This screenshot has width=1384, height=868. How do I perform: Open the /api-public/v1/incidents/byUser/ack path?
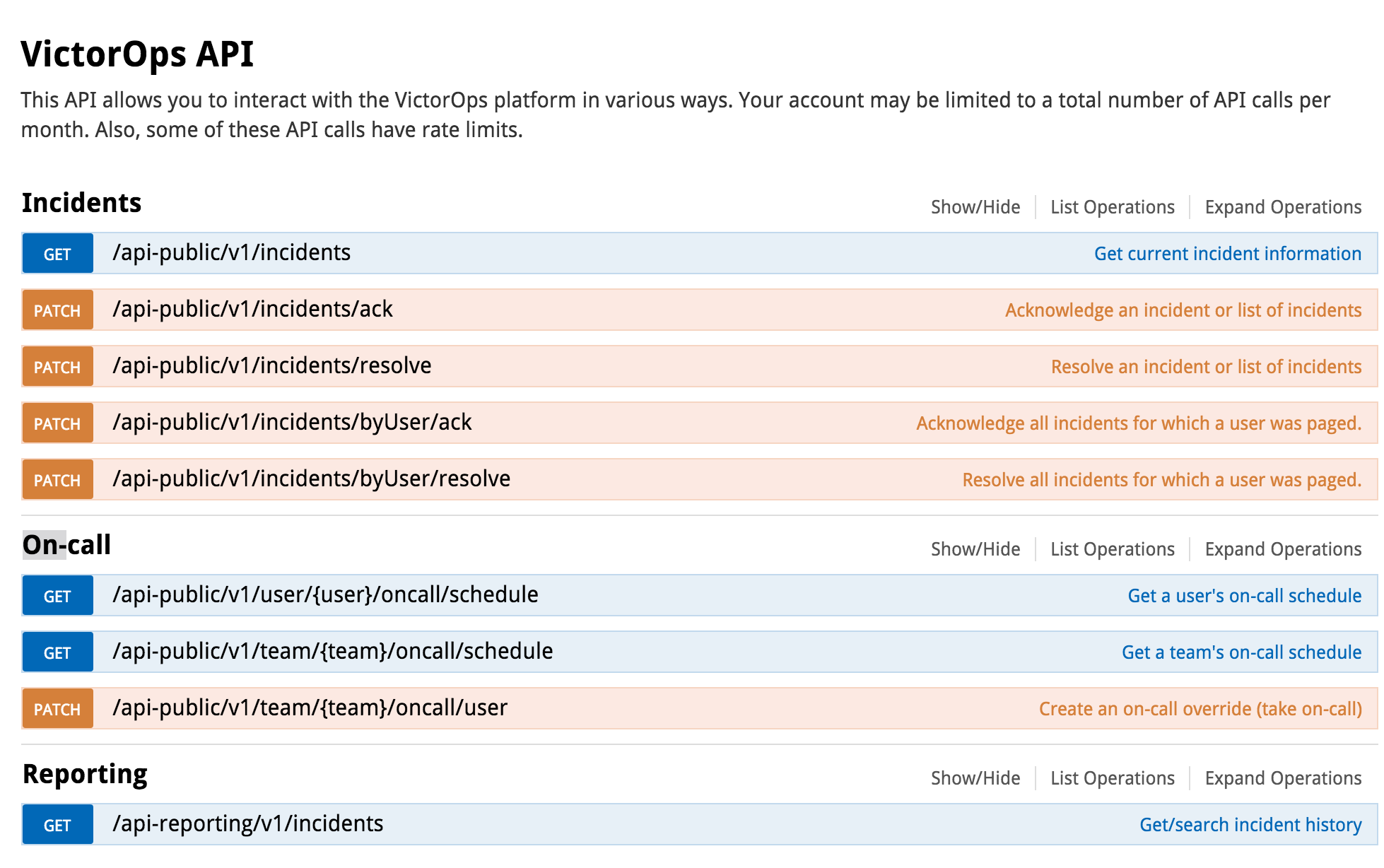(x=292, y=423)
